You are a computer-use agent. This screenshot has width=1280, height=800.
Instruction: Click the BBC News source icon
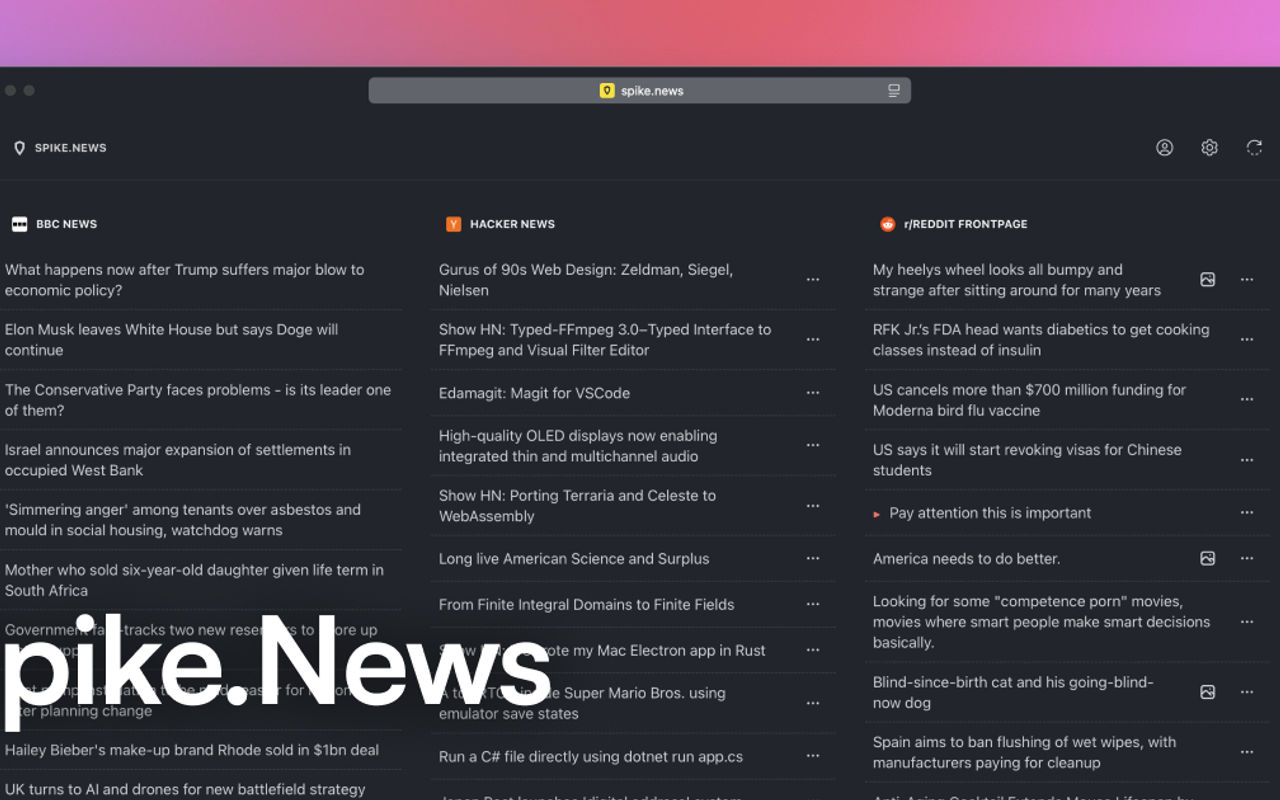pyautogui.click(x=19, y=224)
